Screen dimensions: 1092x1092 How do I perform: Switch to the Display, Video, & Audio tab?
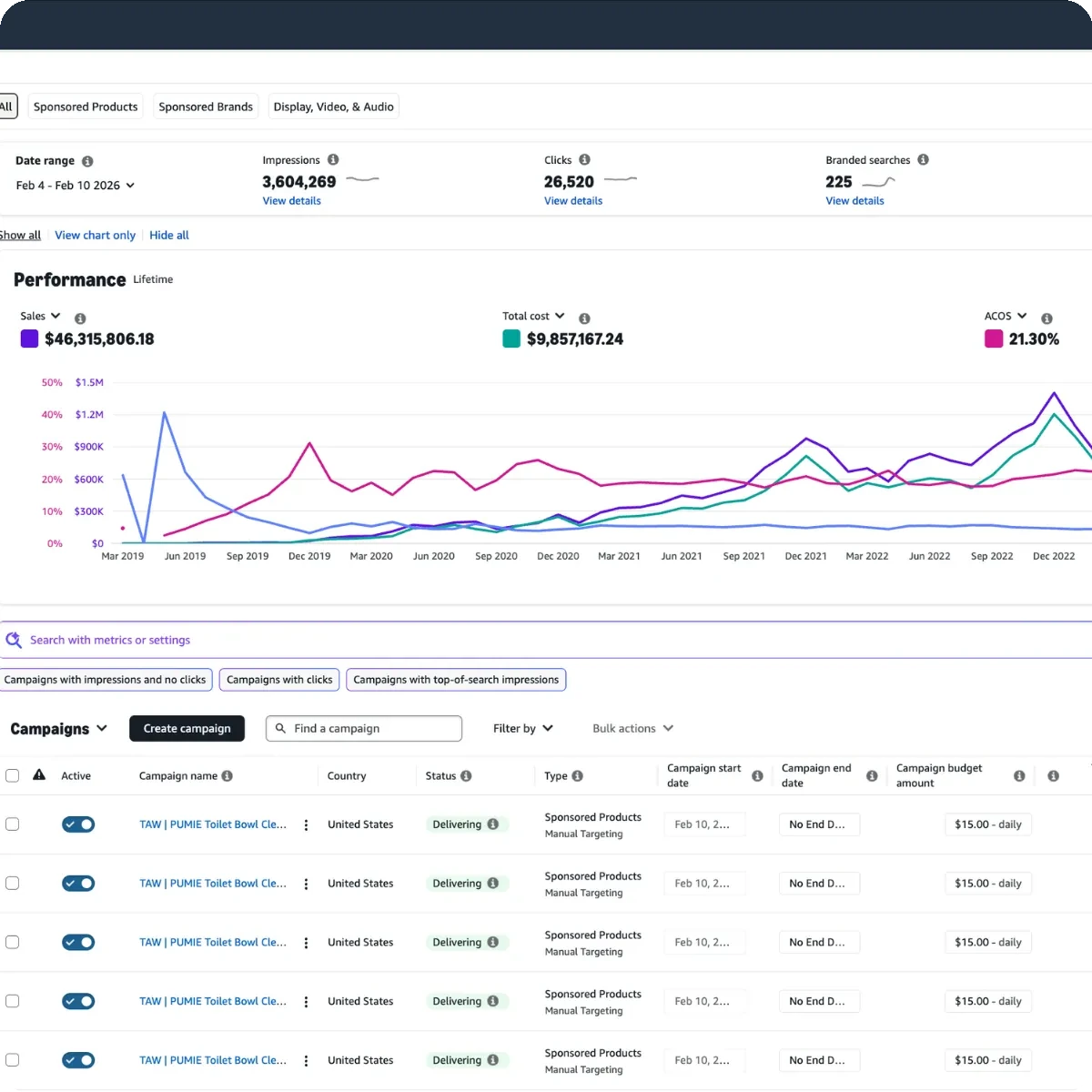(334, 106)
